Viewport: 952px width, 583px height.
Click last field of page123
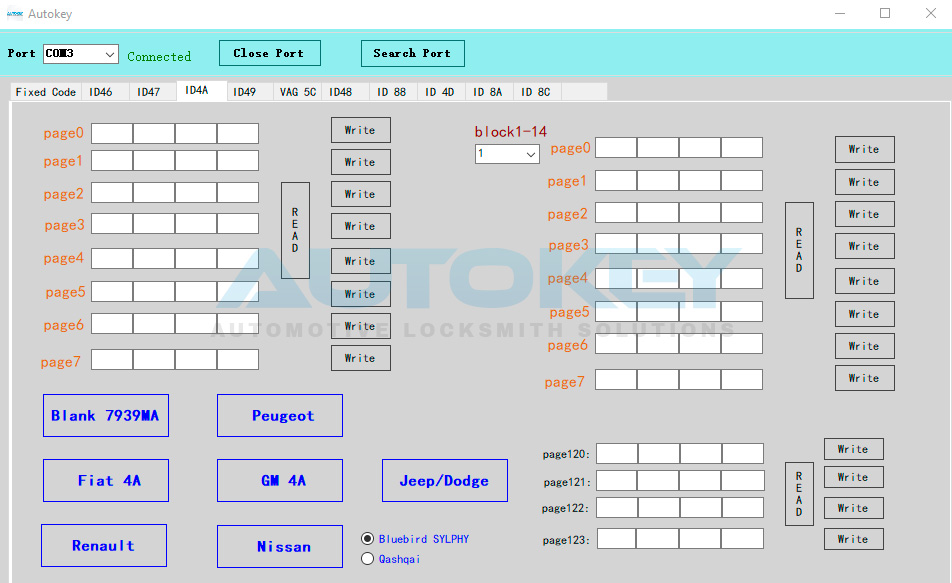[743, 539]
